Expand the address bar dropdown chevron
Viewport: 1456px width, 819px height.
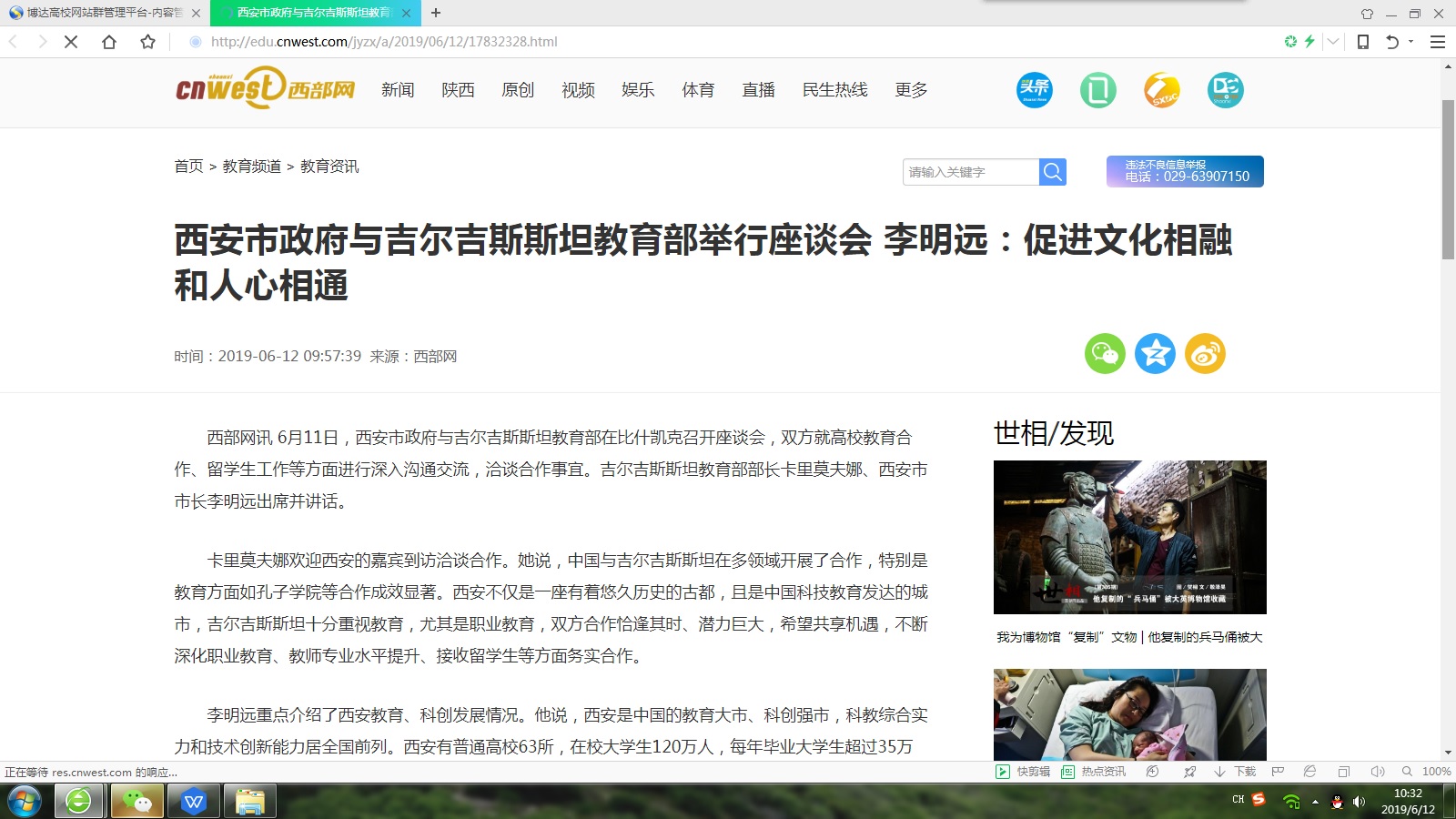pos(1333,42)
